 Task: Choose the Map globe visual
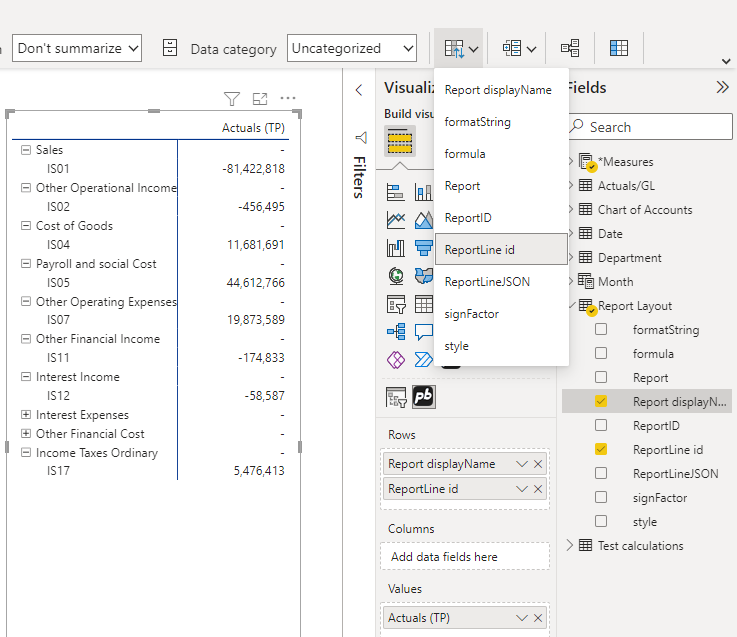(x=396, y=276)
